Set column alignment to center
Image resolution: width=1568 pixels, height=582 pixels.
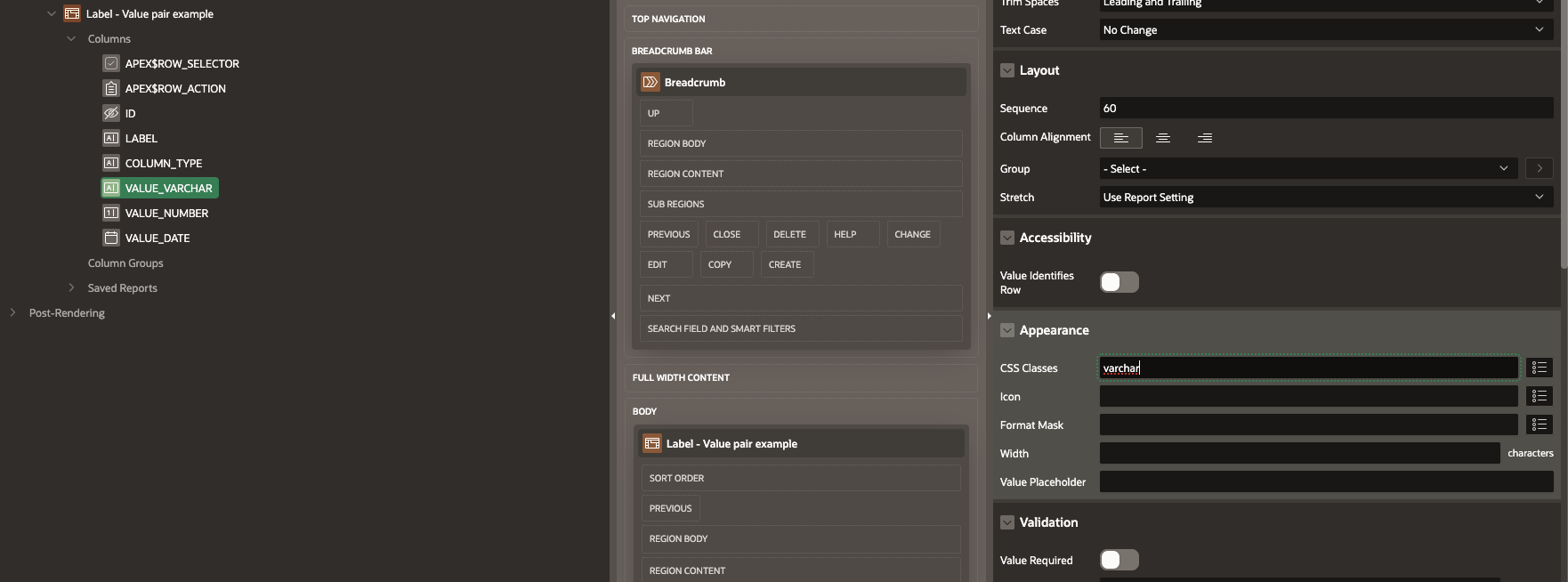1162,138
